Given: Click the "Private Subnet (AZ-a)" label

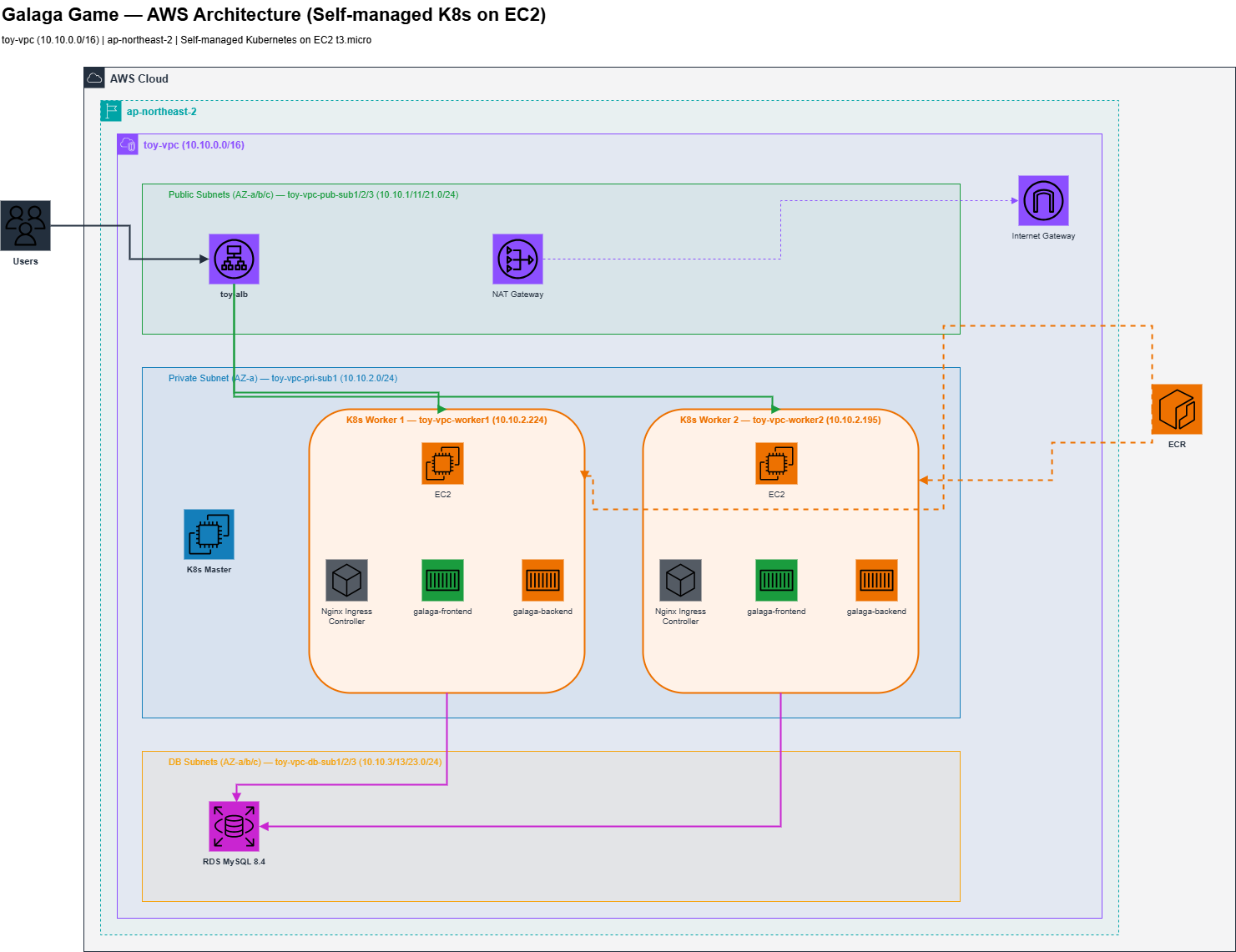Looking at the screenshot, I should [283, 378].
